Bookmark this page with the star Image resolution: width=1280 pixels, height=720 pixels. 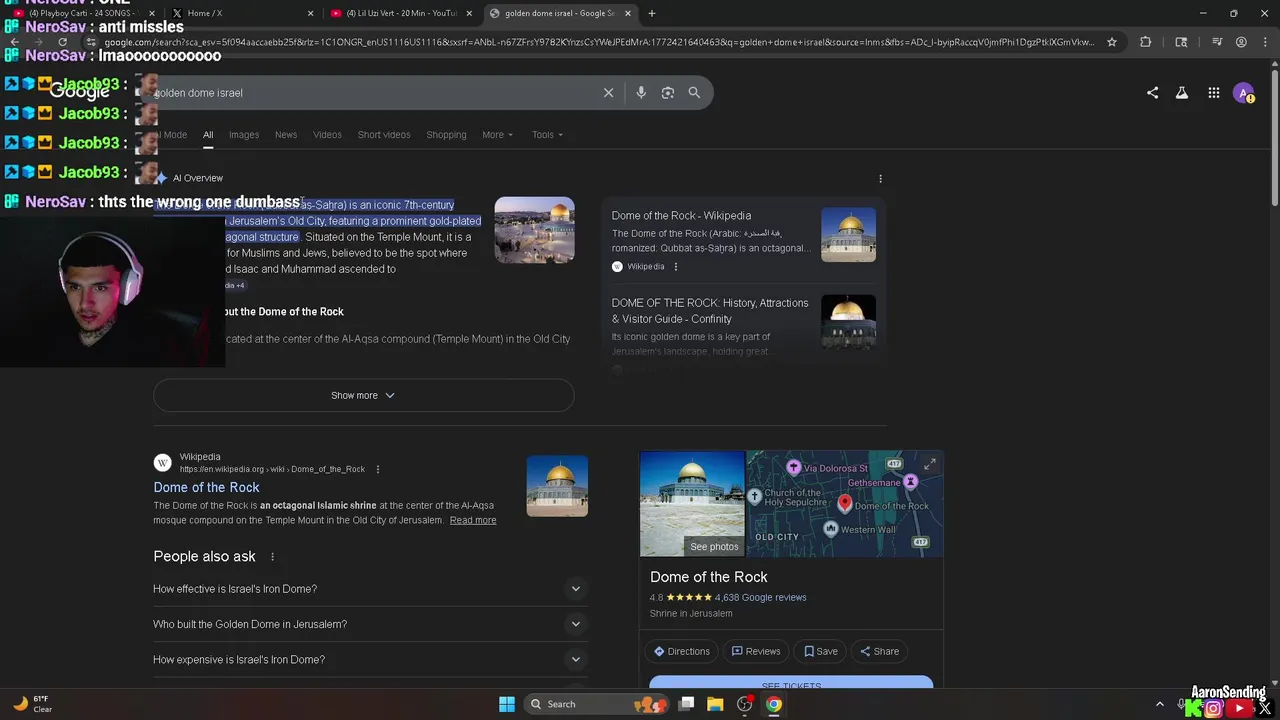tap(1112, 42)
